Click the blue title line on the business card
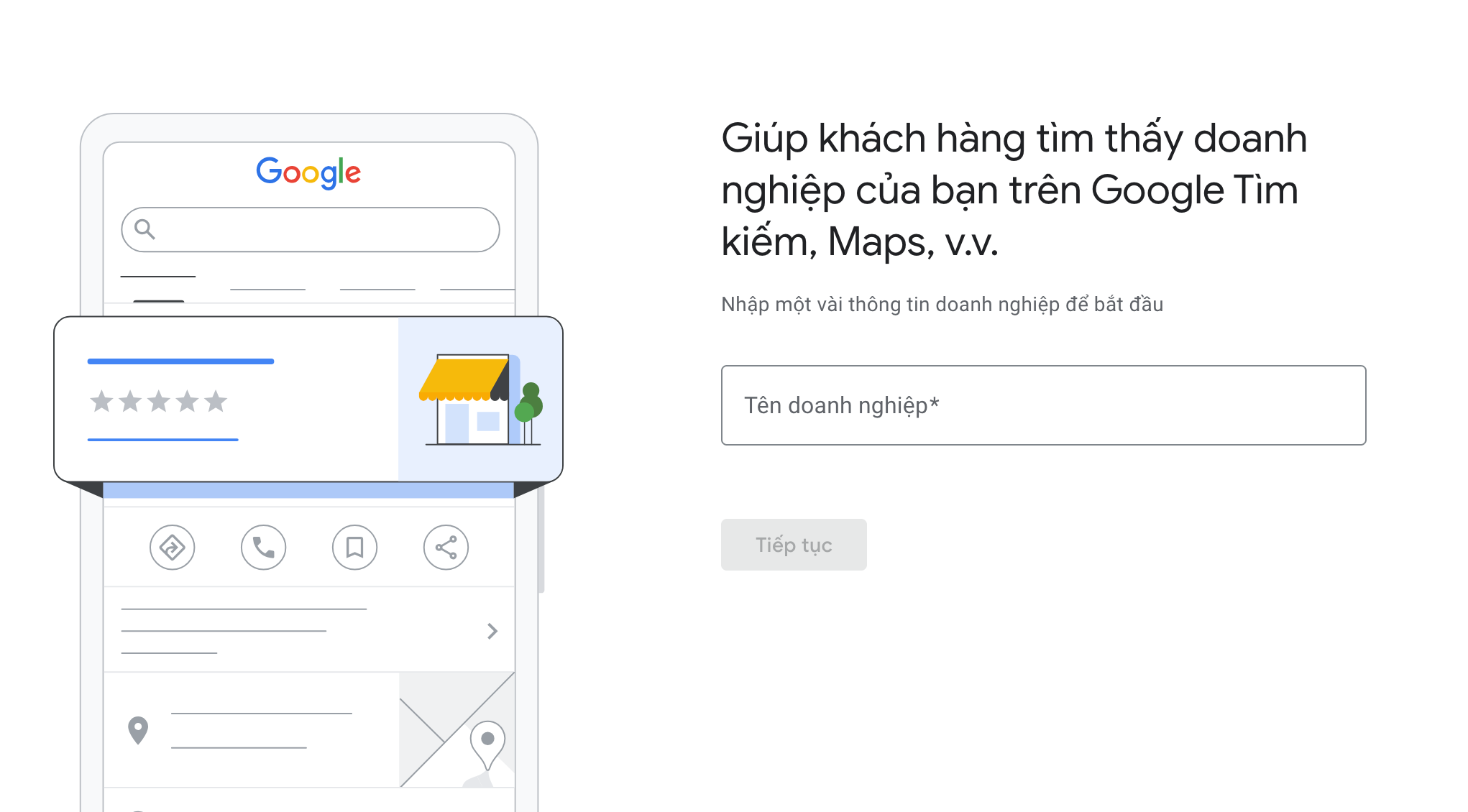1468x812 pixels. click(x=180, y=361)
